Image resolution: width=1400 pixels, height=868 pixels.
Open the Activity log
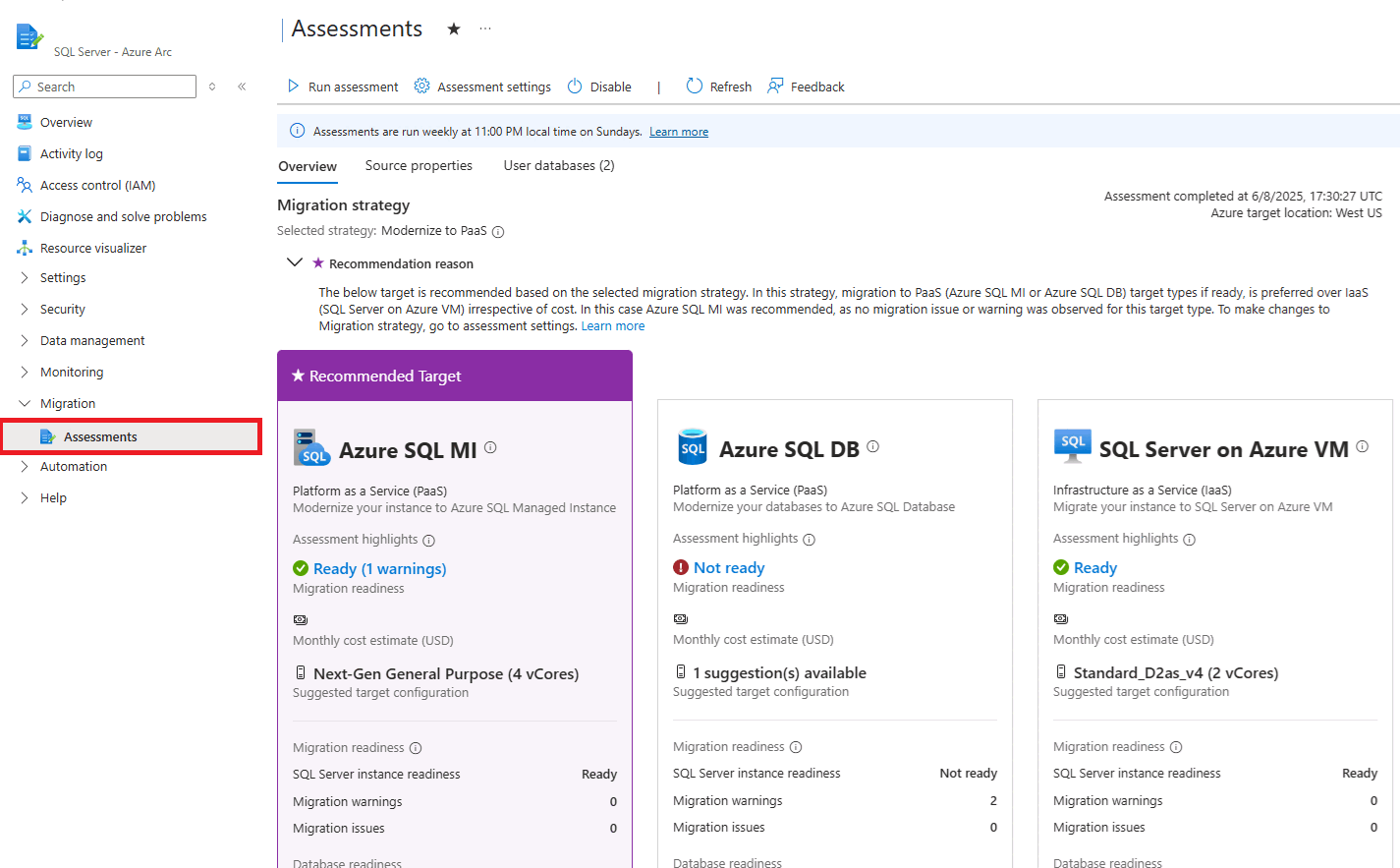[72, 153]
